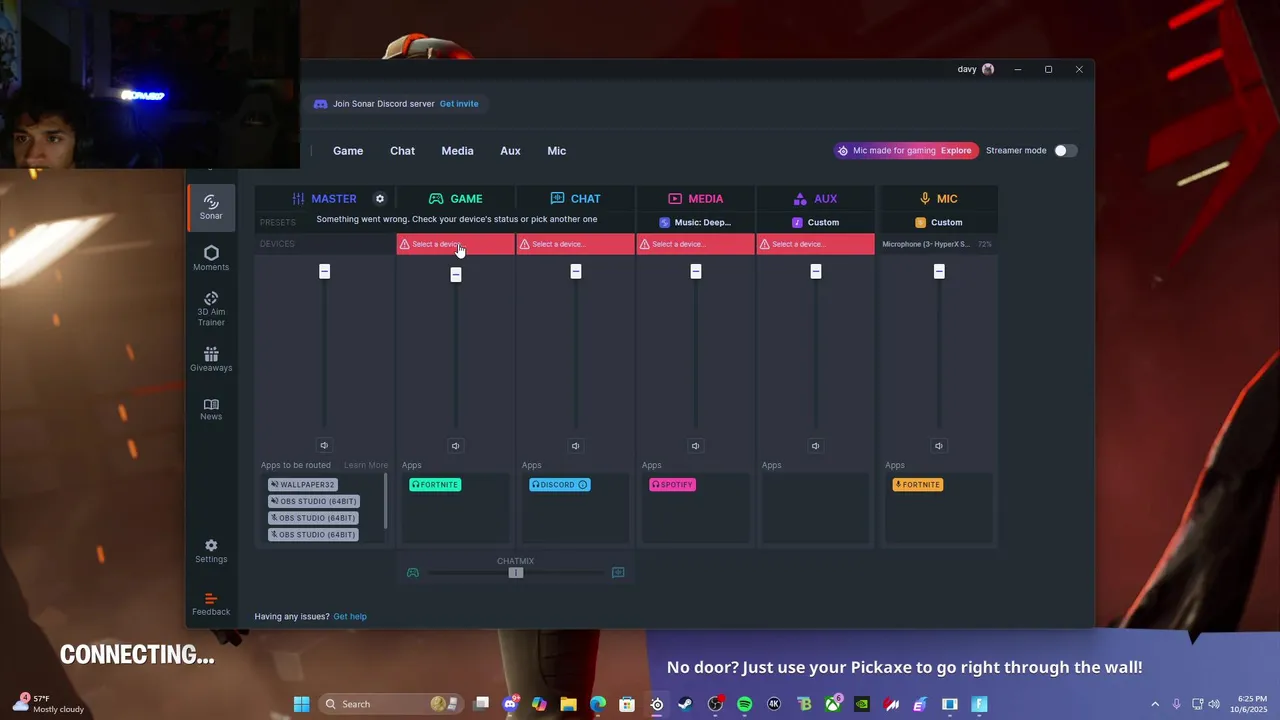Open Steam from the taskbar
The image size is (1280, 720).
pos(685,704)
